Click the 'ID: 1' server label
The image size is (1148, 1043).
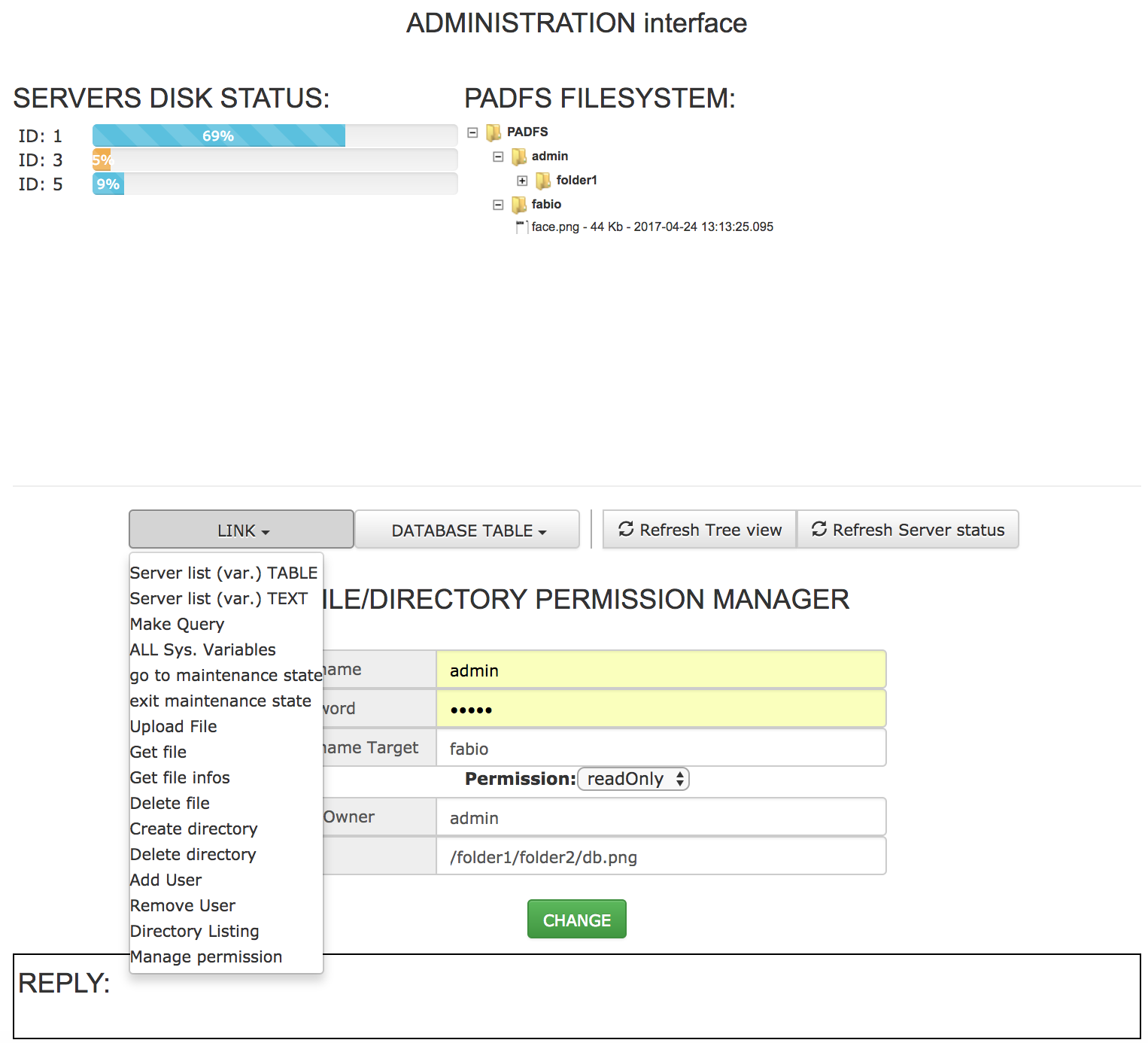41,136
